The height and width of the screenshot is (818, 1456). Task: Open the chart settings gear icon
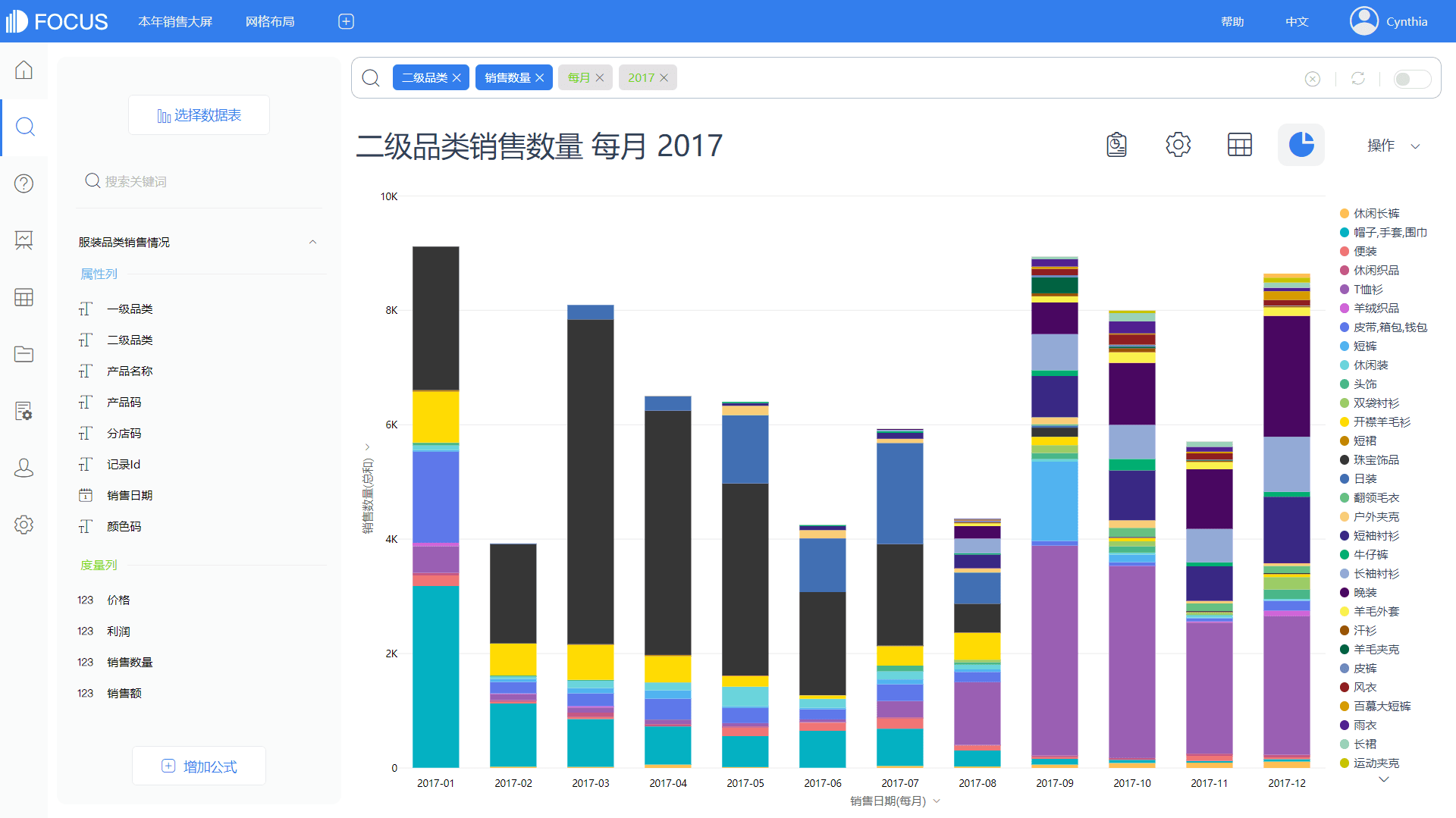click(1178, 144)
